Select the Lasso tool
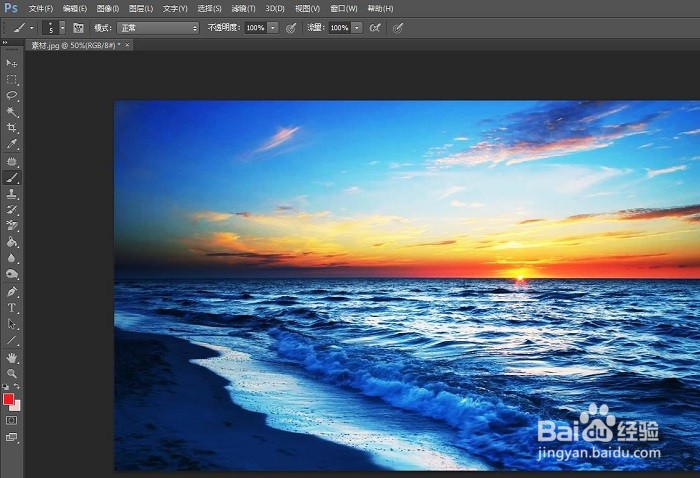The height and width of the screenshot is (478, 700). [12, 96]
